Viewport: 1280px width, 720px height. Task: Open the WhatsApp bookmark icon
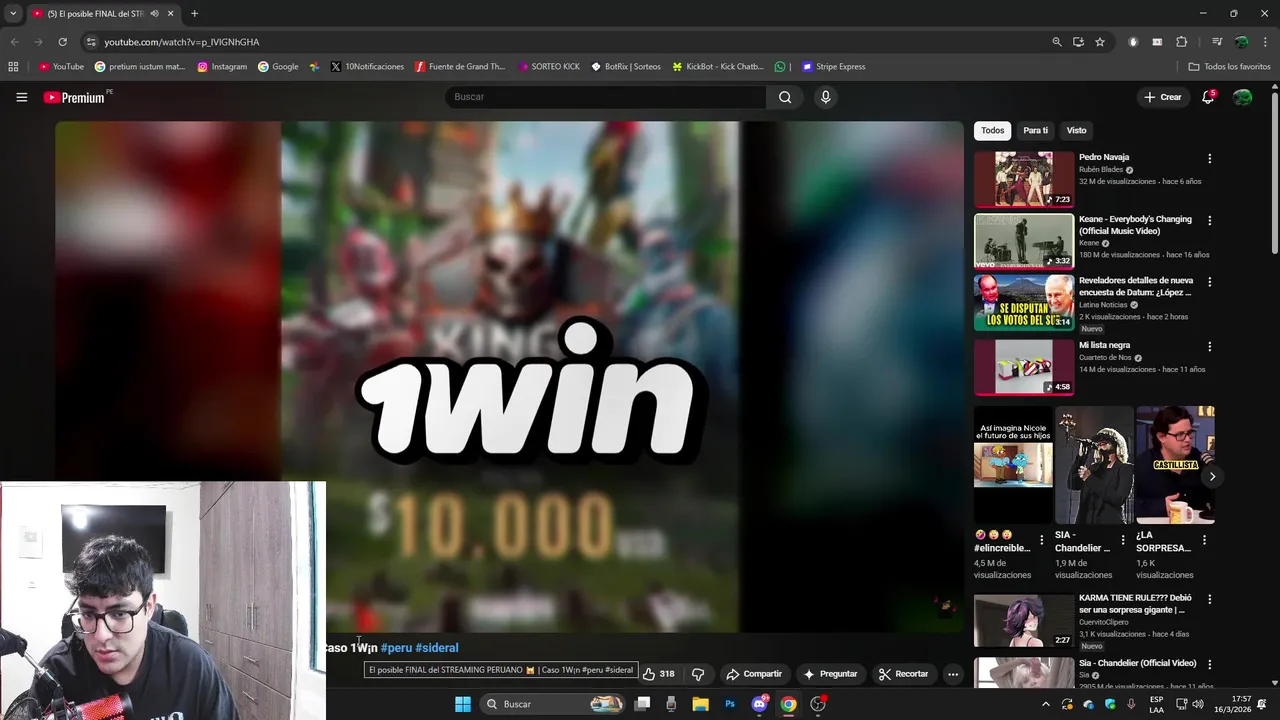coord(780,67)
